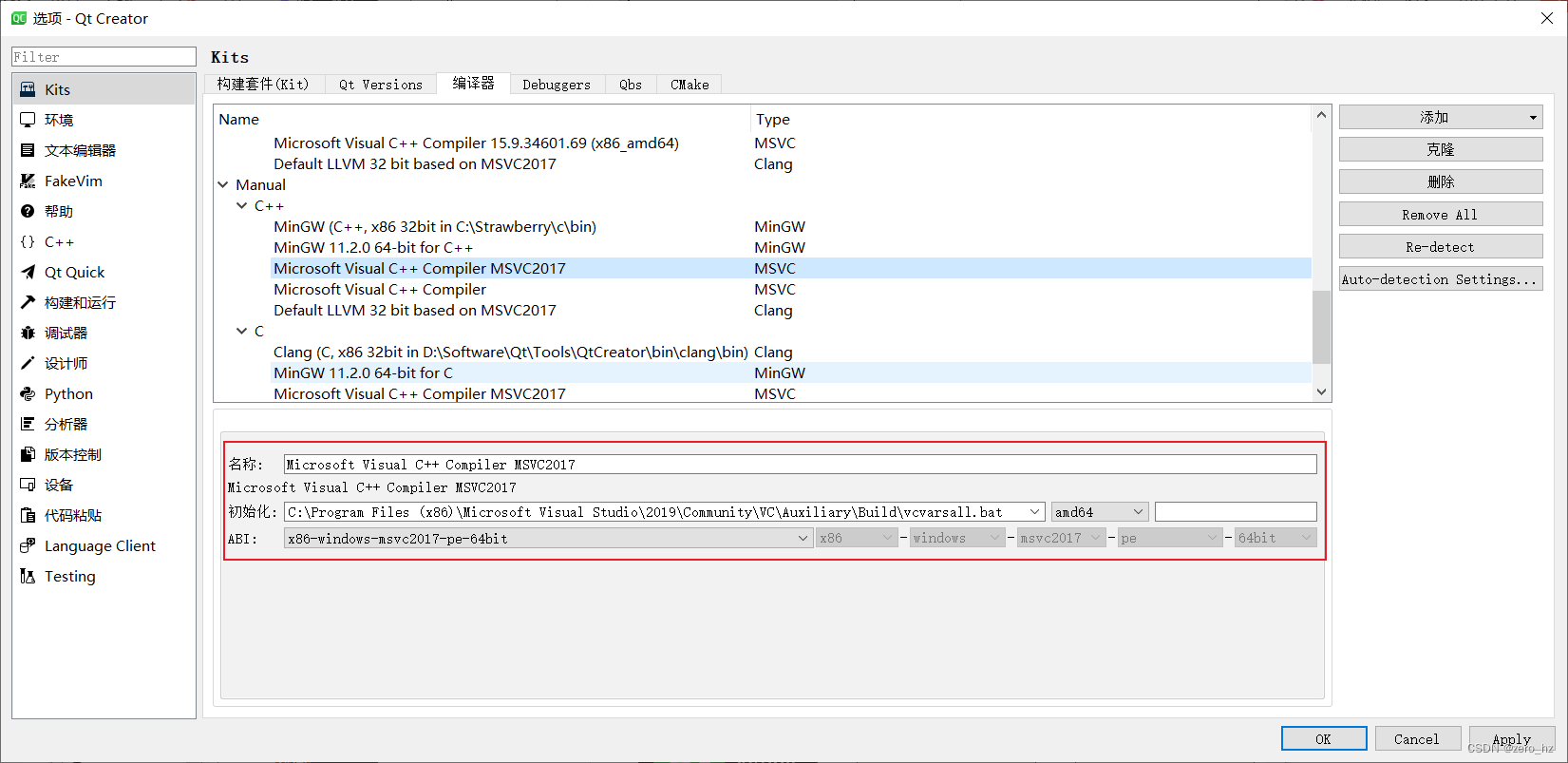Confirm with the OK button
Viewport: 1568px width, 763px height.
click(x=1324, y=738)
